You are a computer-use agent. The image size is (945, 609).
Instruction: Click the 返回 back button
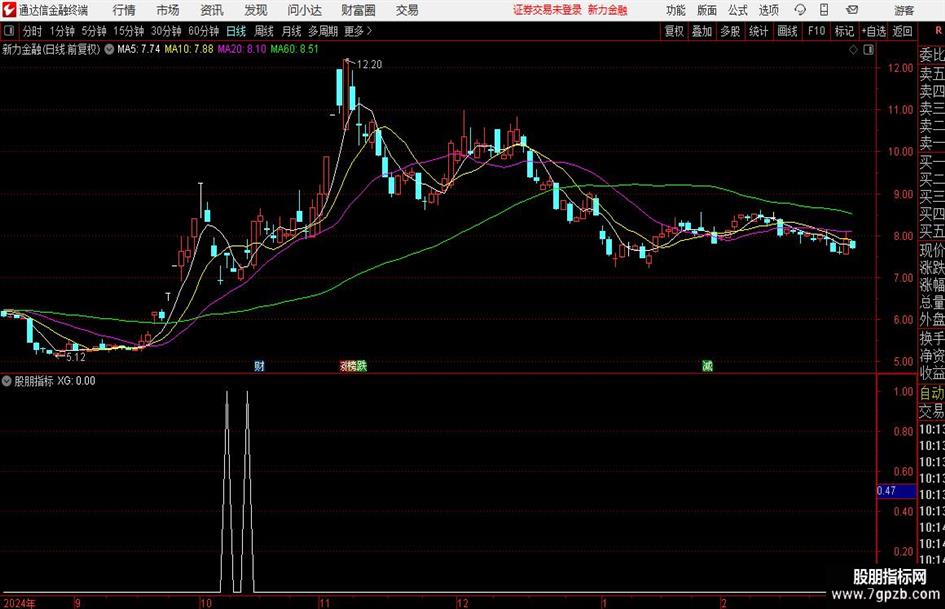click(902, 31)
